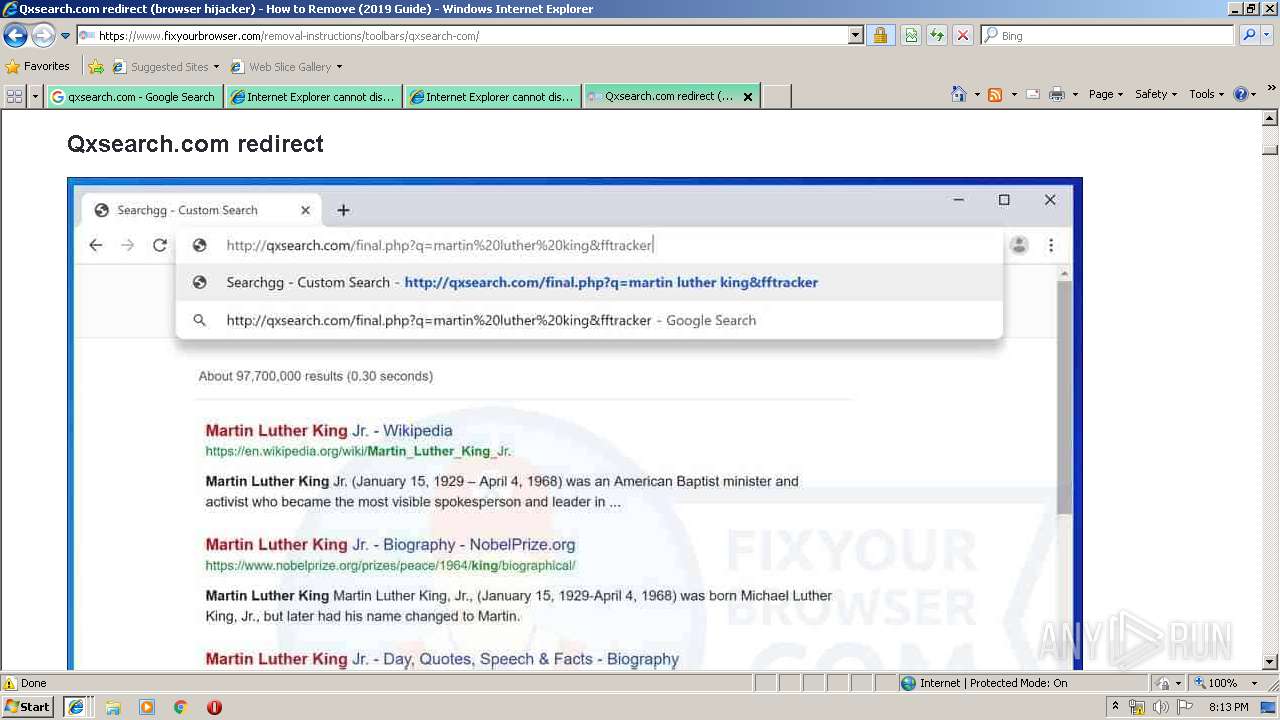This screenshot has height=720, width=1280.
Task: Click the magnifier search button
Action: click(x=1248, y=36)
